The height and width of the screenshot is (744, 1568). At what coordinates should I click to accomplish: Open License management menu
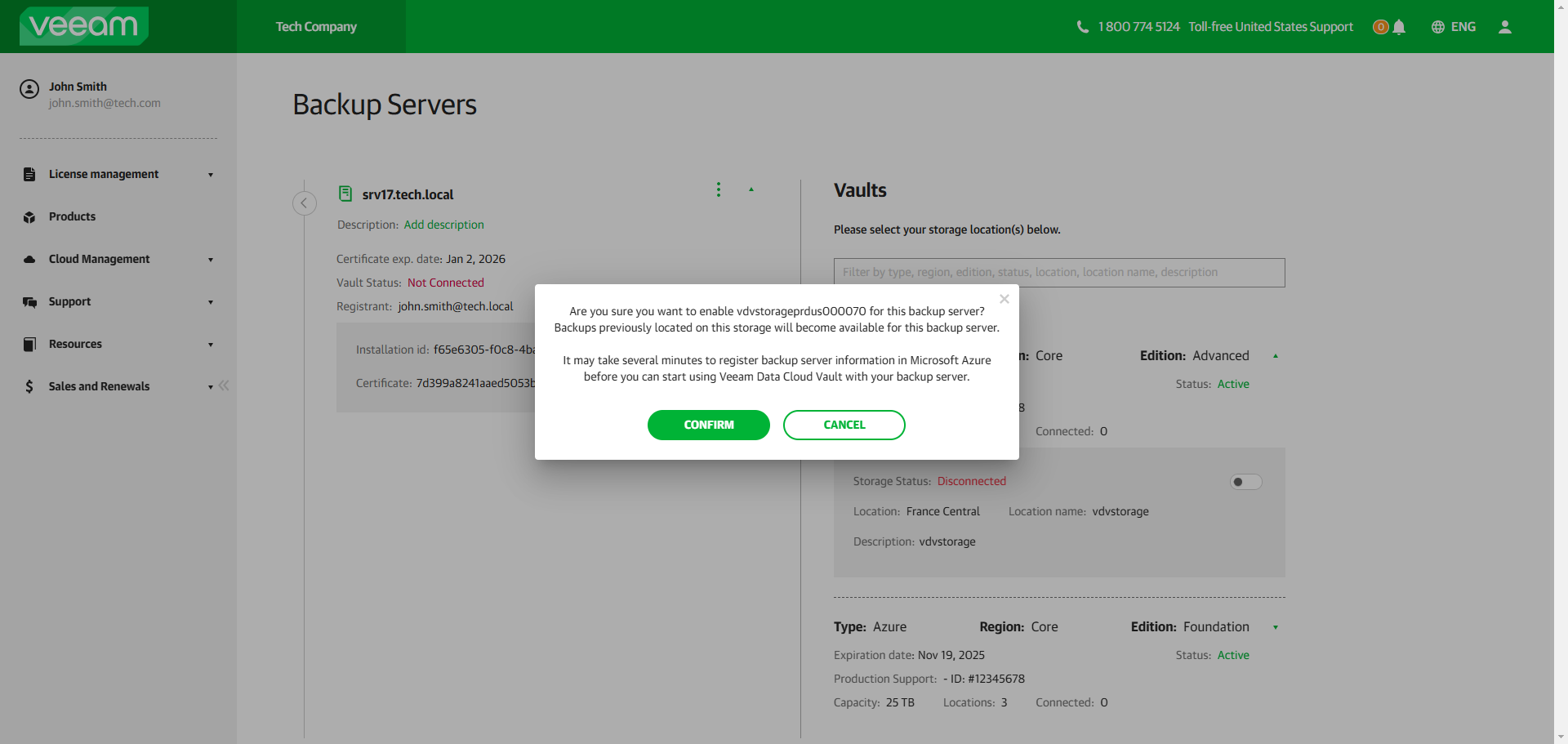click(104, 174)
